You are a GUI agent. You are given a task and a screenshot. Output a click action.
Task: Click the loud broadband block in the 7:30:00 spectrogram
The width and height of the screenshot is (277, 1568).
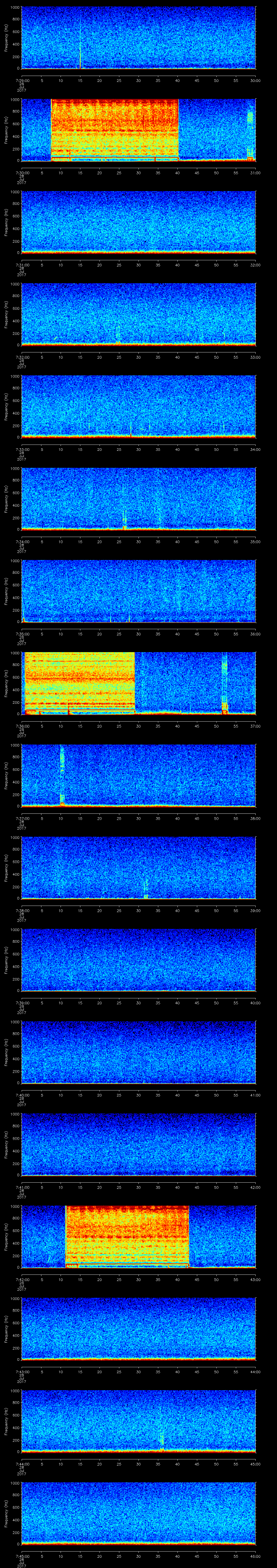point(114,128)
